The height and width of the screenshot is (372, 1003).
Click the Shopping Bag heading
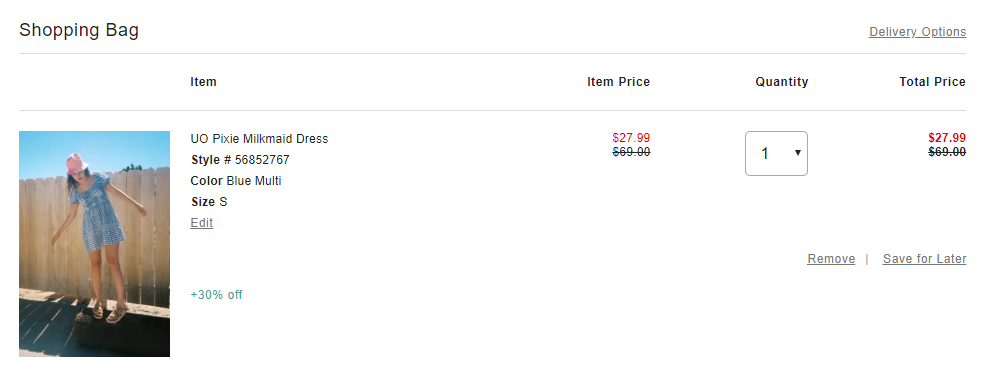(79, 30)
